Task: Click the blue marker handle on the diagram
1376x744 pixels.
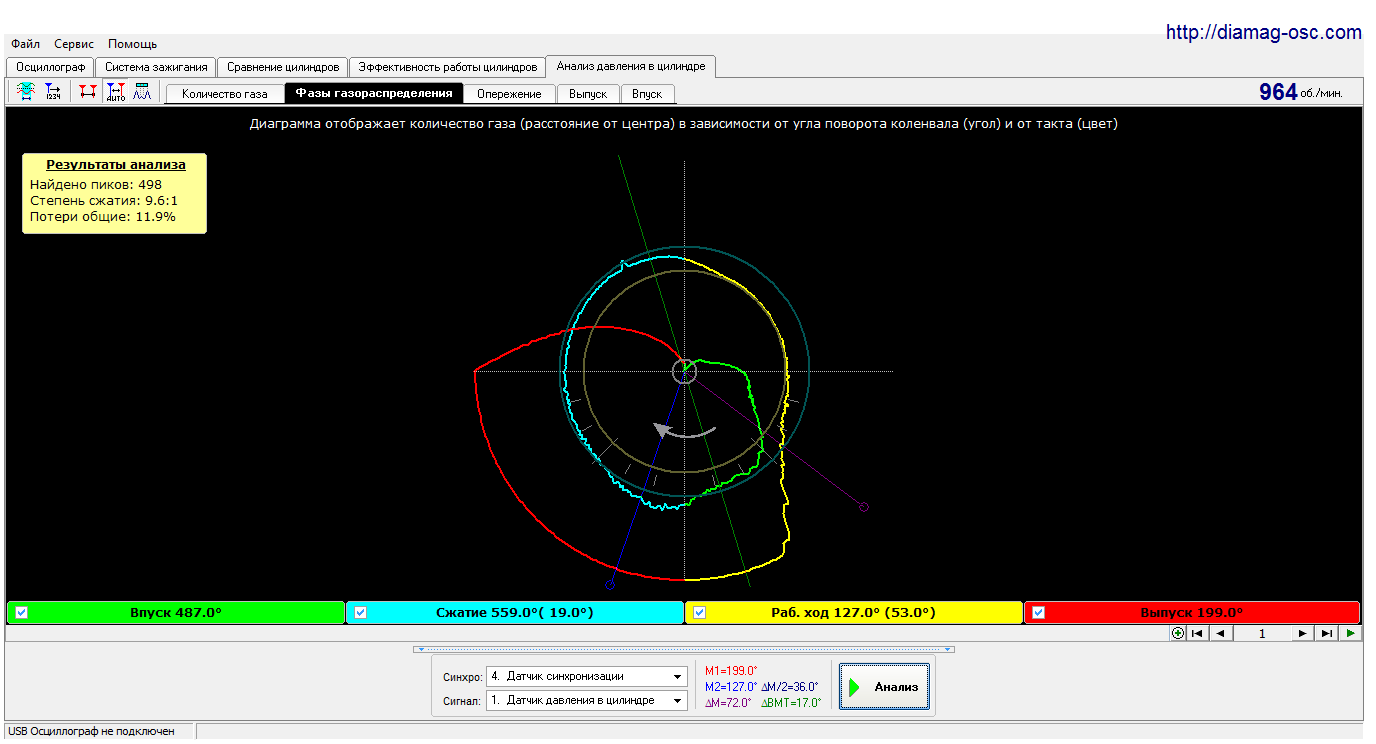Action: 610,583
